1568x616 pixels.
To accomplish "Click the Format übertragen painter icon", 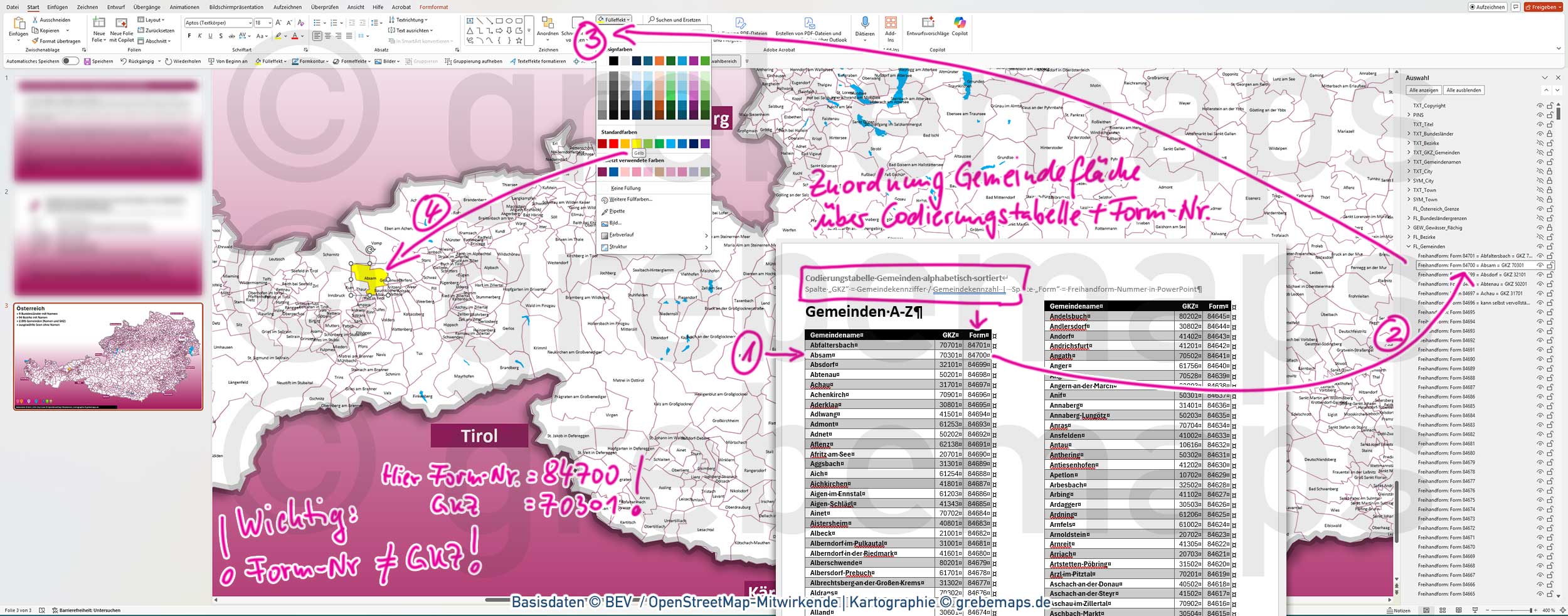I will click(36, 41).
